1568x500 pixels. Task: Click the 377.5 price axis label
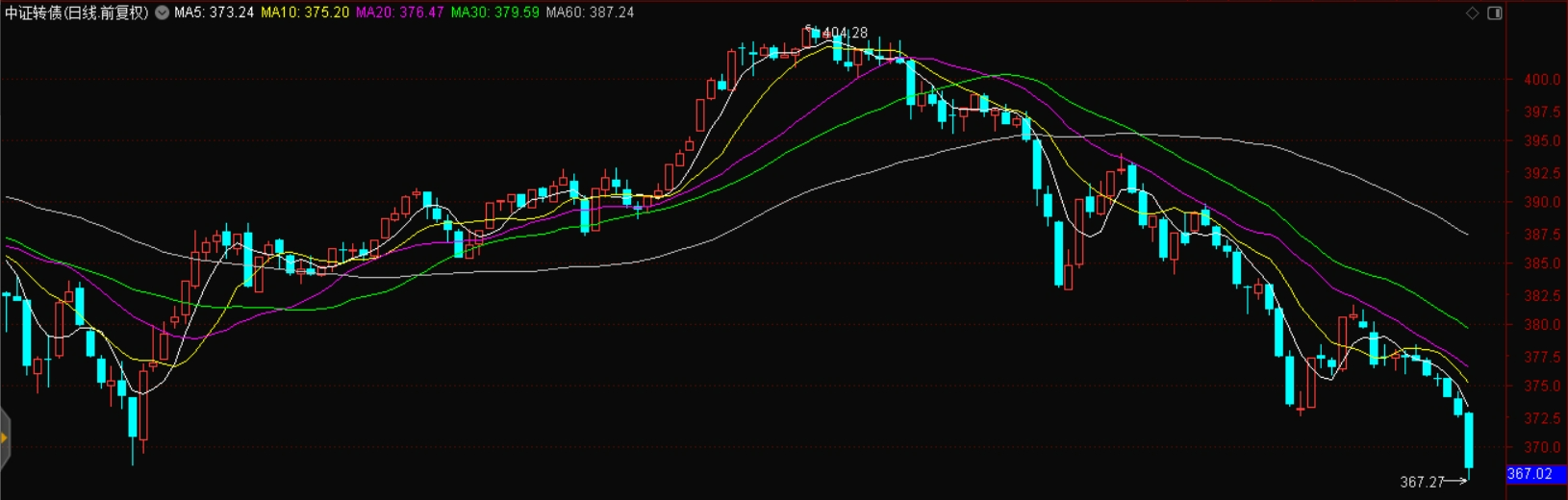pos(1542,357)
